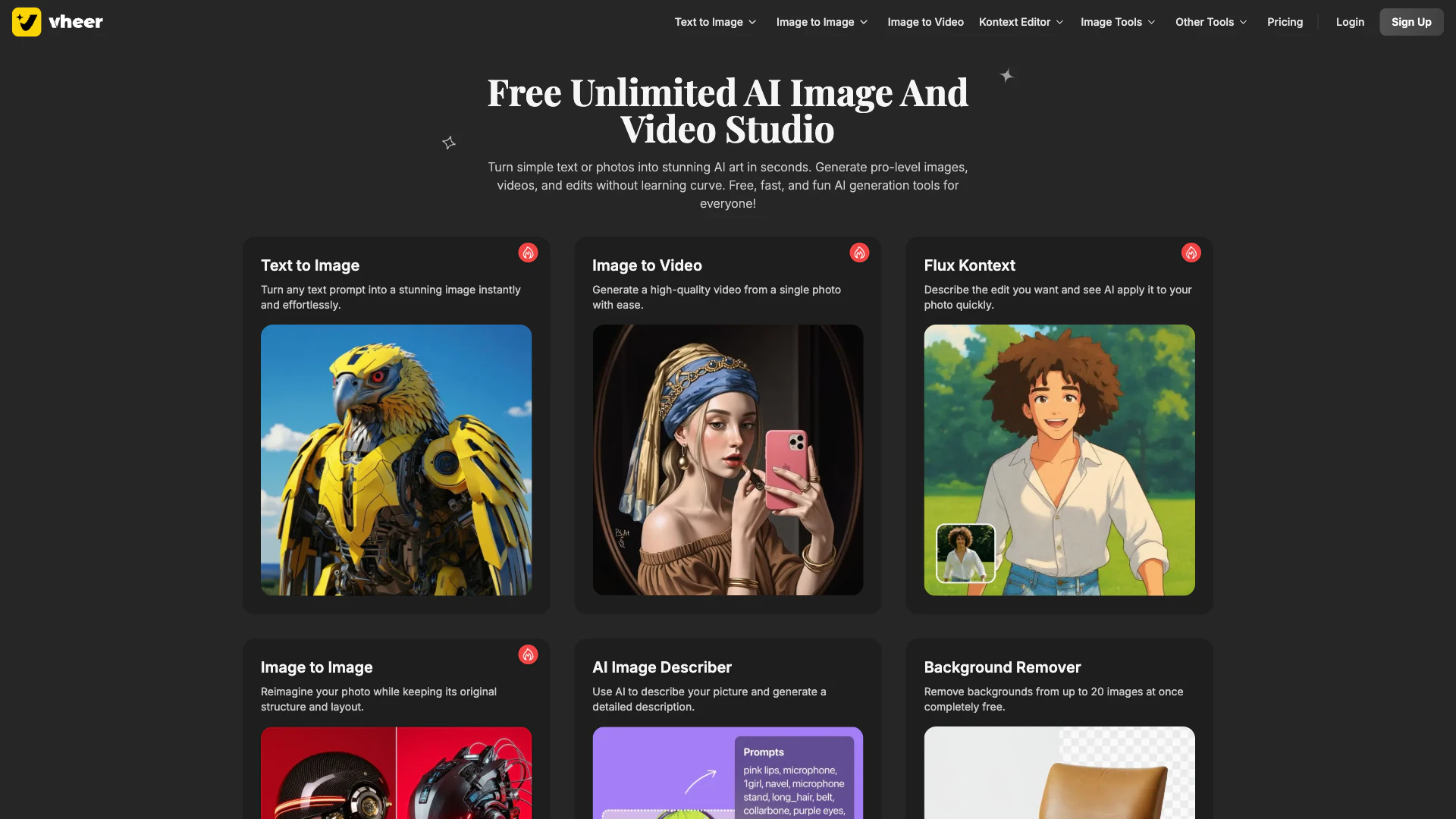Expand the Image to Image nav dropdown
The image size is (1456, 819).
click(821, 22)
